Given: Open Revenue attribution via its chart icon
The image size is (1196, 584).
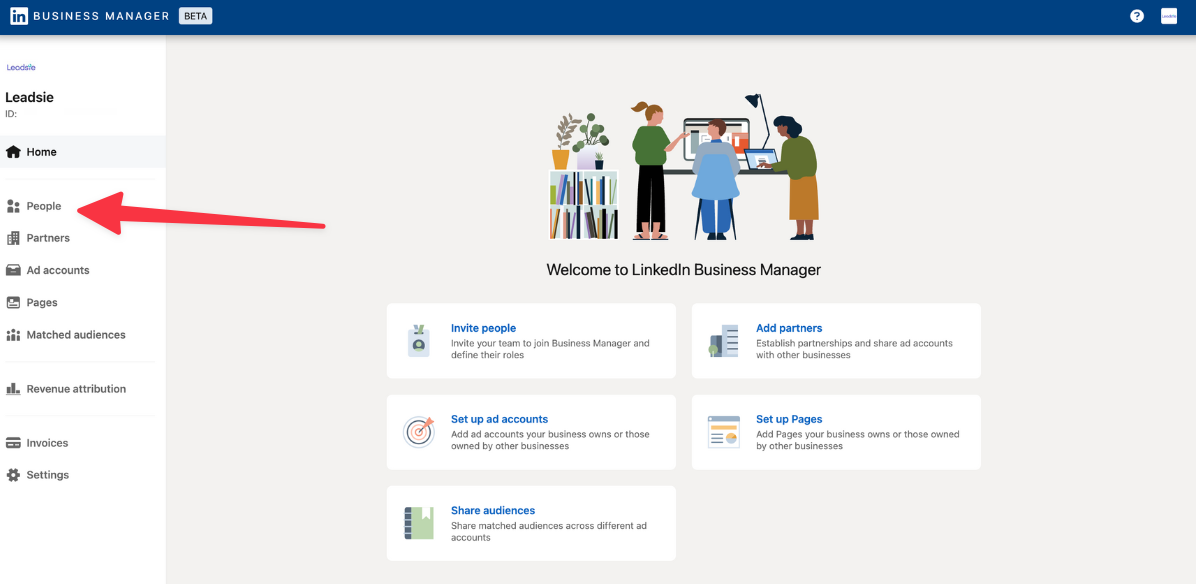Looking at the screenshot, I should point(13,388).
